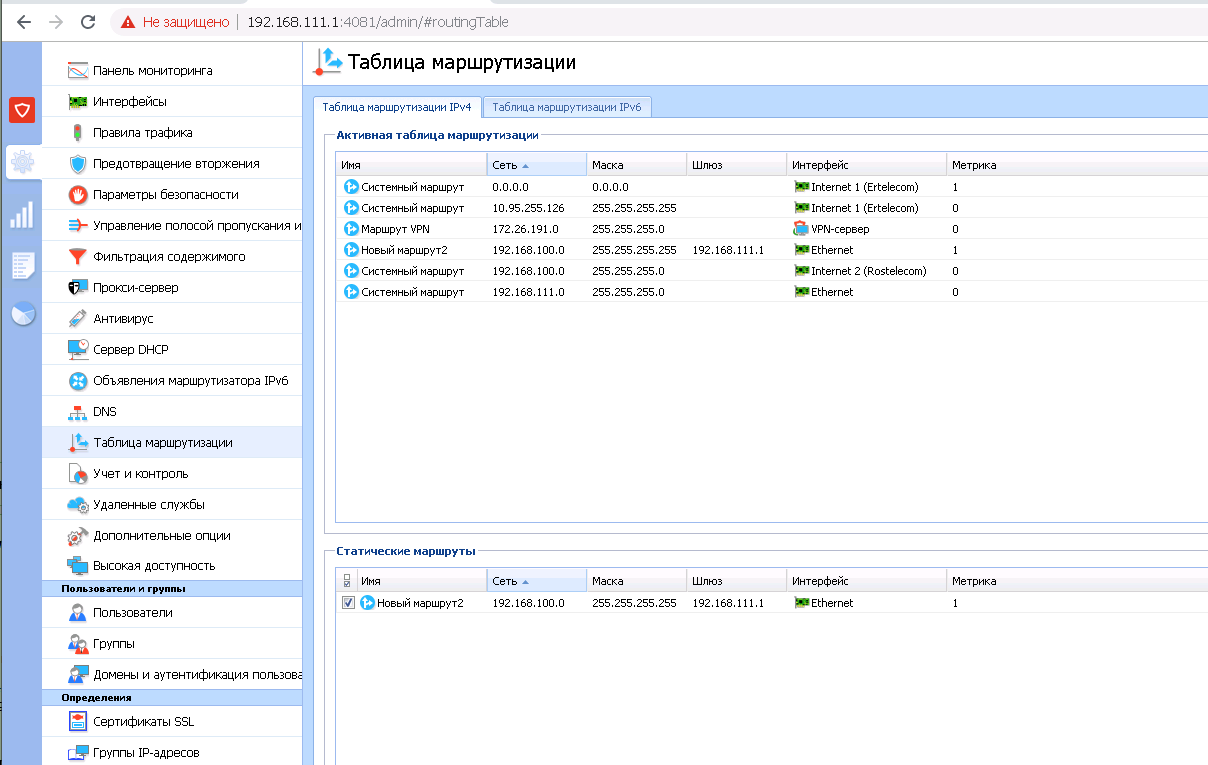Click gateway 192.168.111.1 in static routes

point(728,603)
